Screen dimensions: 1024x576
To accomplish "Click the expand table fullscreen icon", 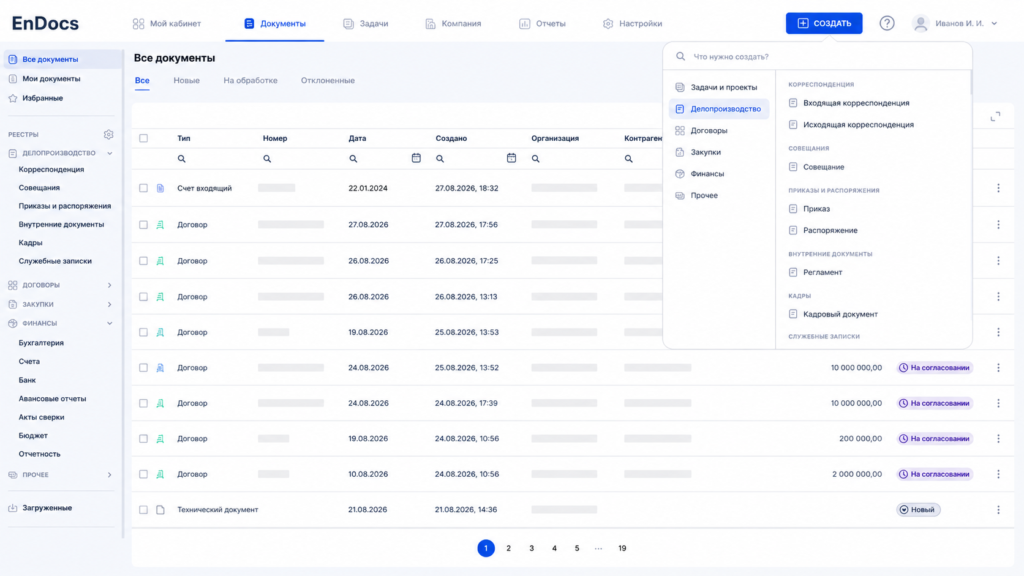I will click(x=995, y=117).
